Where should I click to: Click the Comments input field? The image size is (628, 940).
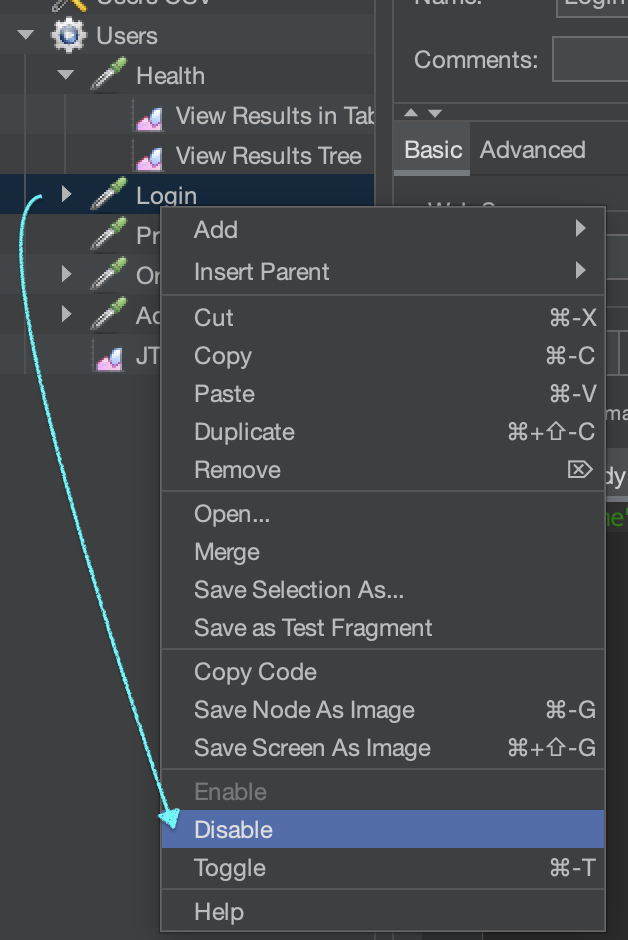click(590, 60)
